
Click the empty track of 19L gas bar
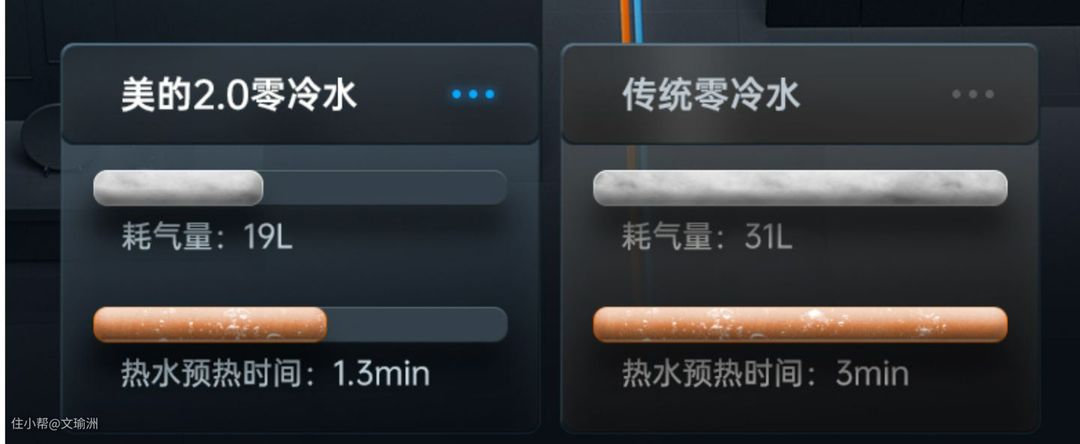(385, 188)
